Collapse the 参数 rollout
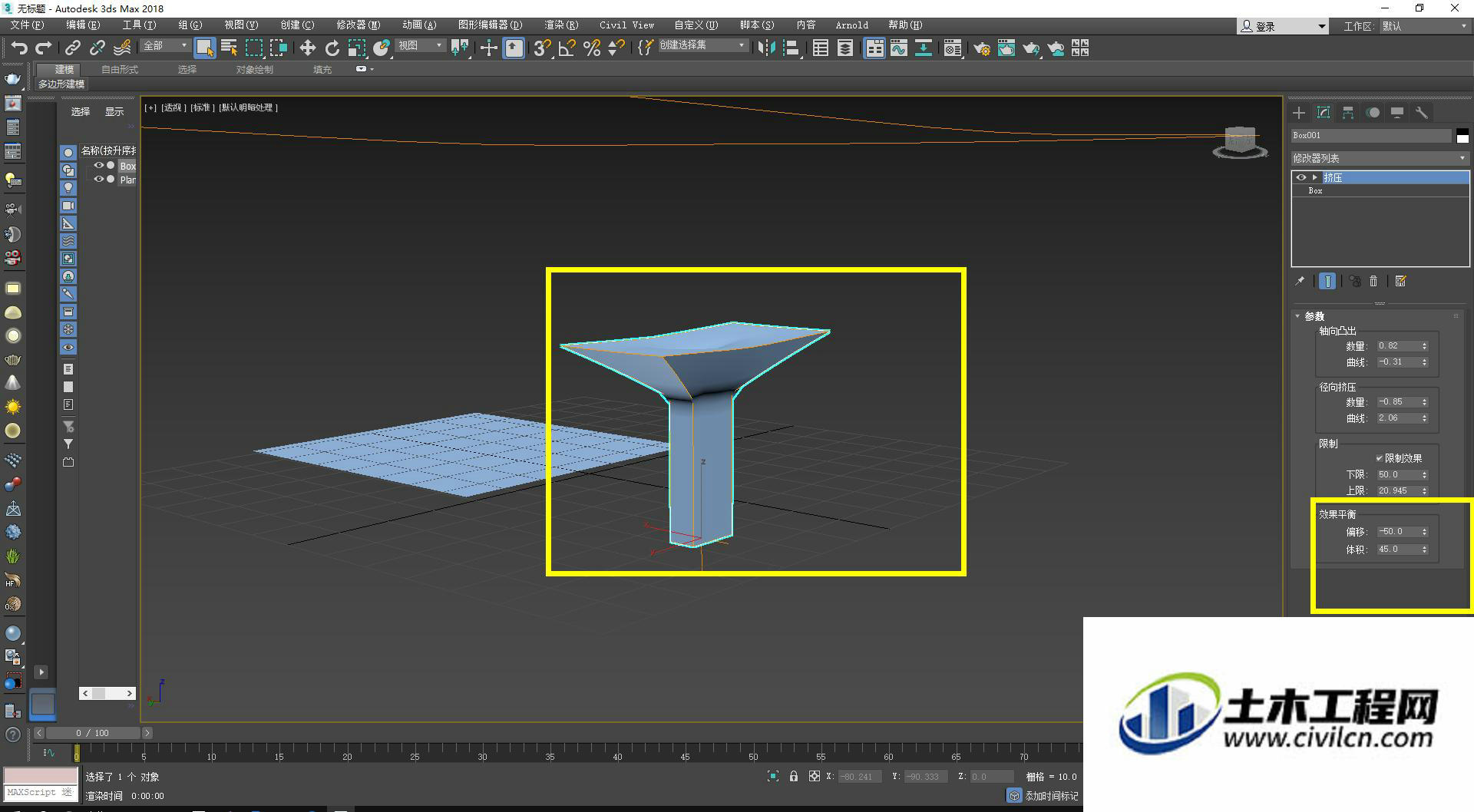The height and width of the screenshot is (812, 1474). (1297, 316)
